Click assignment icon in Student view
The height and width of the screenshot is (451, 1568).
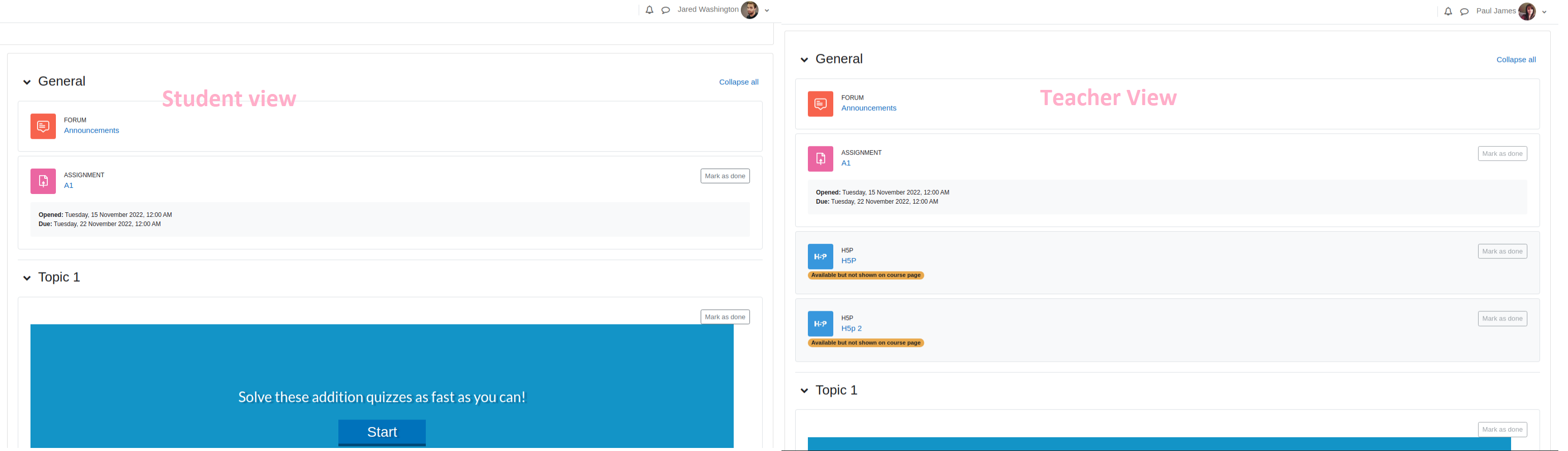pyautogui.click(x=43, y=181)
